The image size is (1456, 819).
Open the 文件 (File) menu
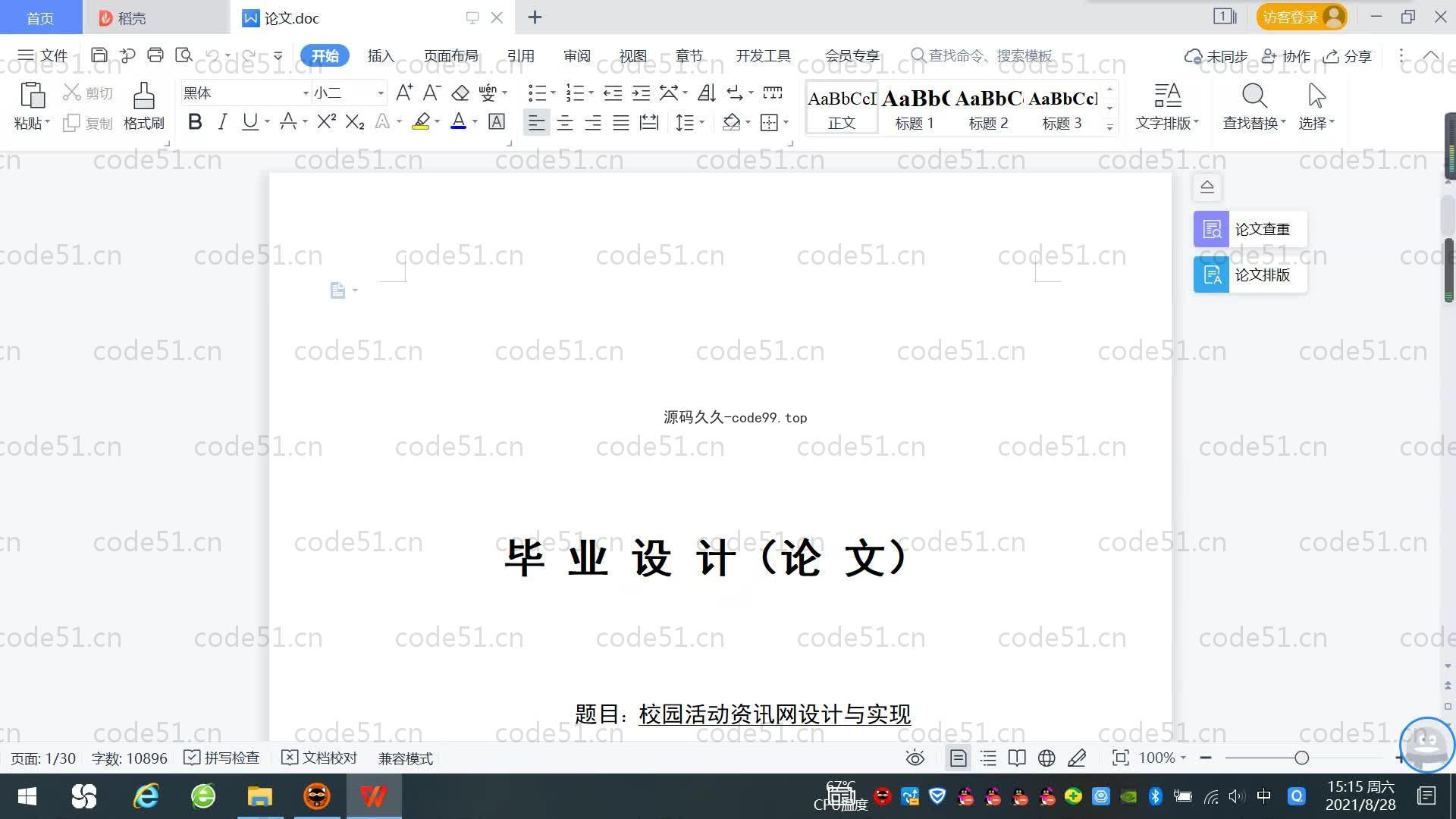(43, 55)
